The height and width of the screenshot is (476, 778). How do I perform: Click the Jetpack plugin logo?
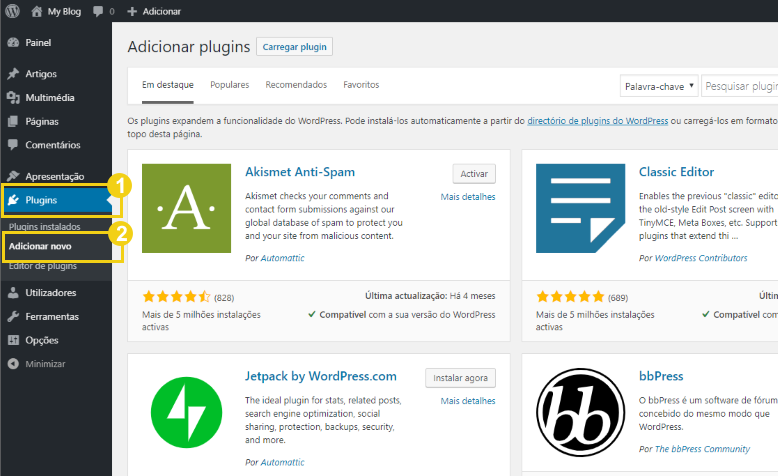tap(187, 412)
